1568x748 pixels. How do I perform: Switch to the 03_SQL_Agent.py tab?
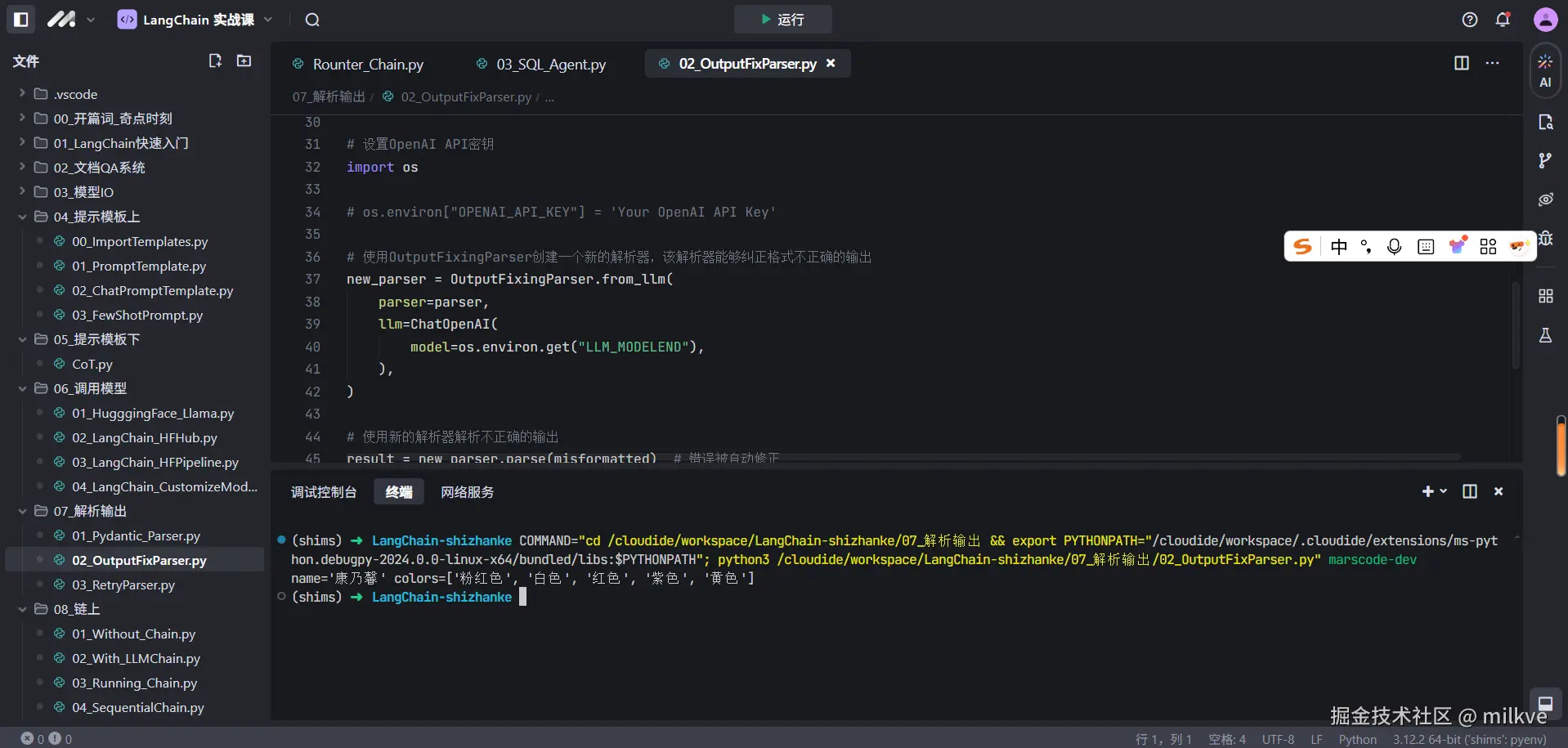[550, 64]
